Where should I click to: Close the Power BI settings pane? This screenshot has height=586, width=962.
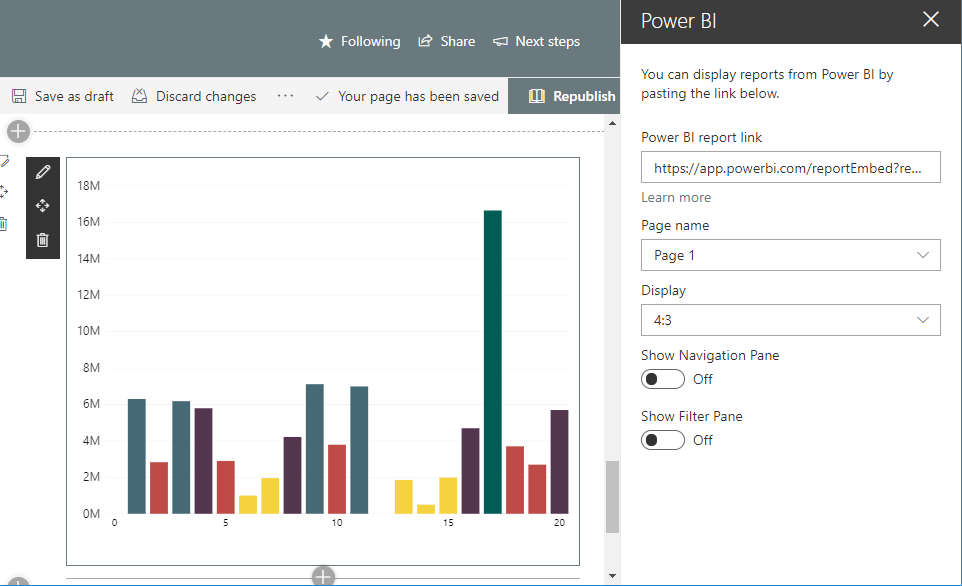(931, 19)
